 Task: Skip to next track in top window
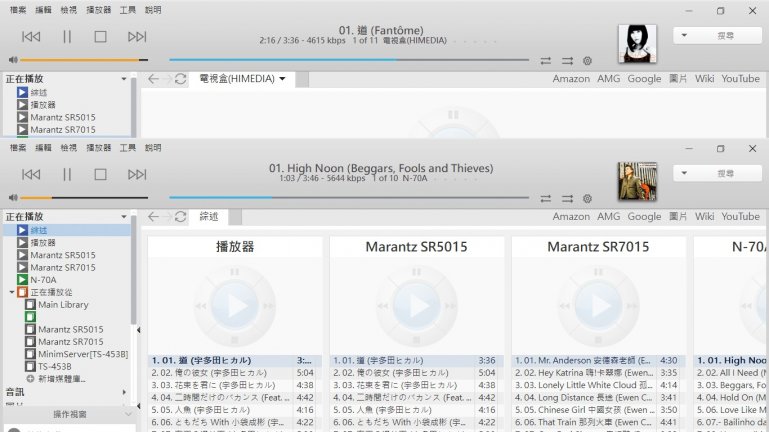tap(137, 37)
